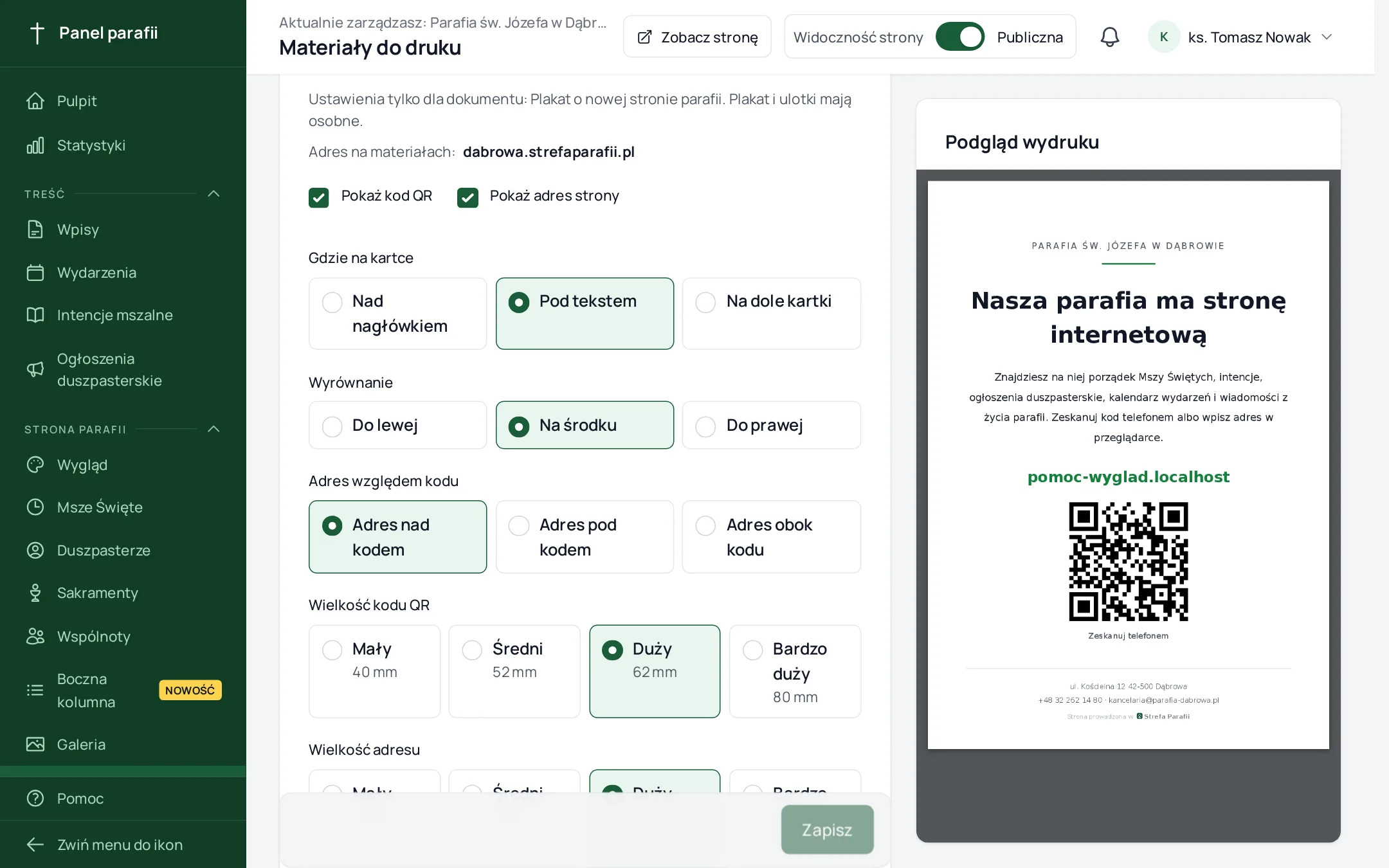This screenshot has height=868, width=1389.
Task: Pick the Mały 40 mm QR size
Action: pos(375,671)
